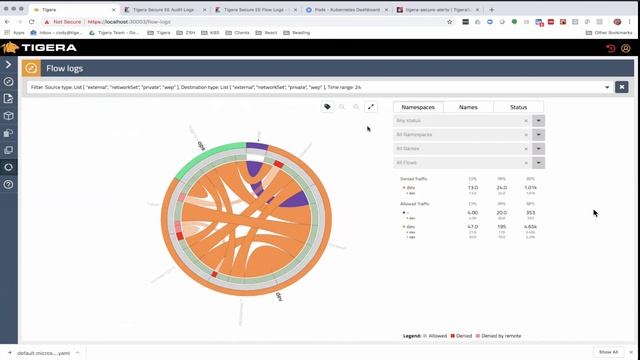Open the stacked cards icon in the sidebar

pyautogui.click(x=8, y=133)
